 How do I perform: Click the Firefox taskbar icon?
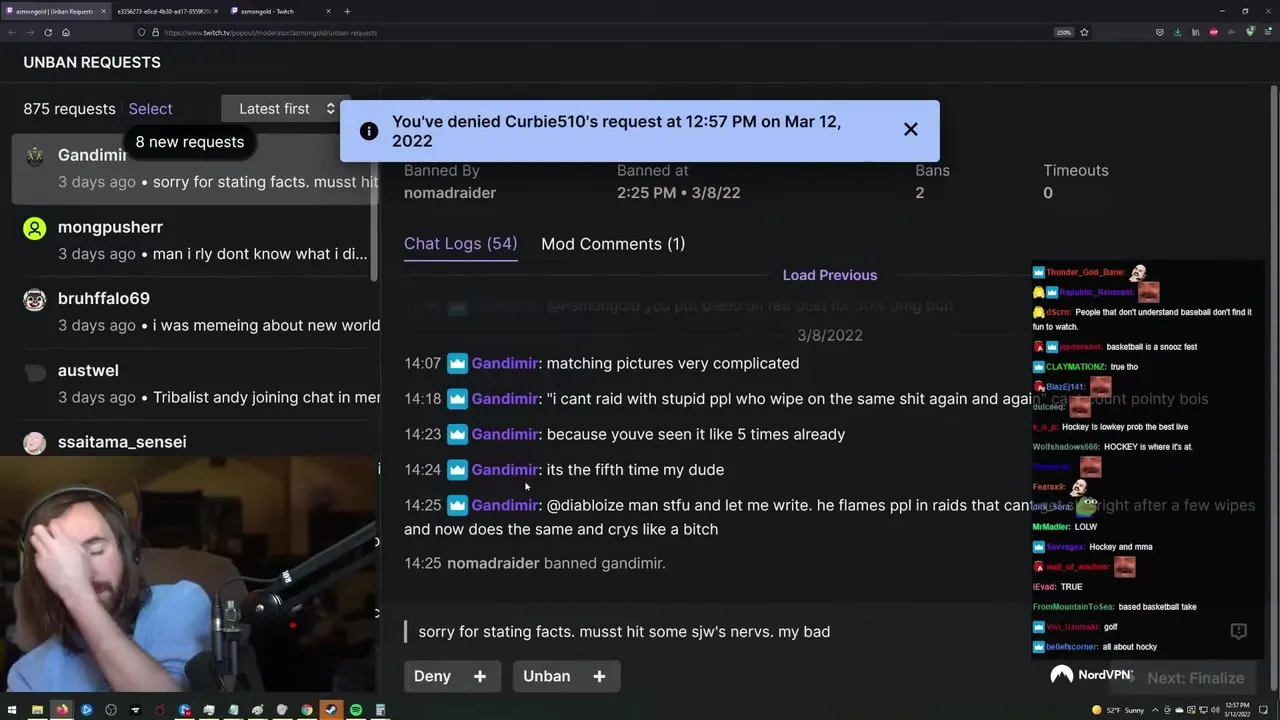tap(62, 710)
